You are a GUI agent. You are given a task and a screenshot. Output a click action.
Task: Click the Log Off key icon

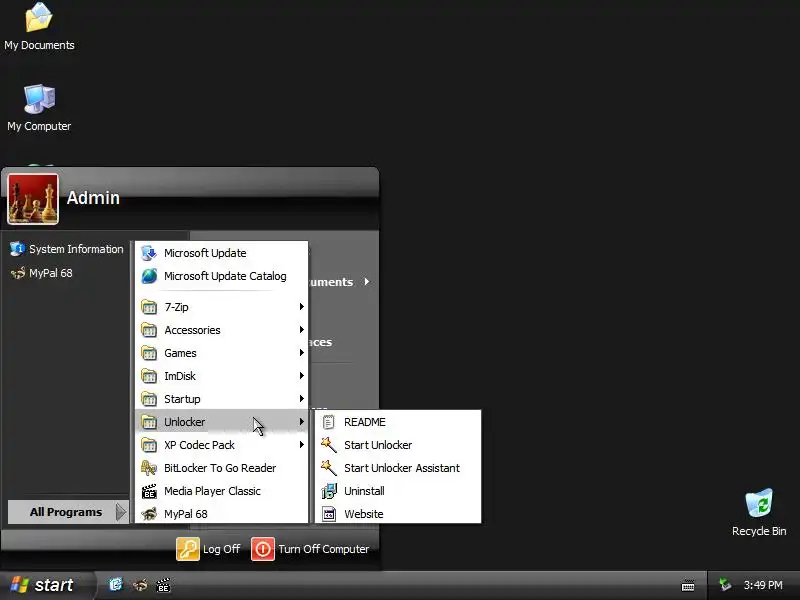pyautogui.click(x=188, y=549)
